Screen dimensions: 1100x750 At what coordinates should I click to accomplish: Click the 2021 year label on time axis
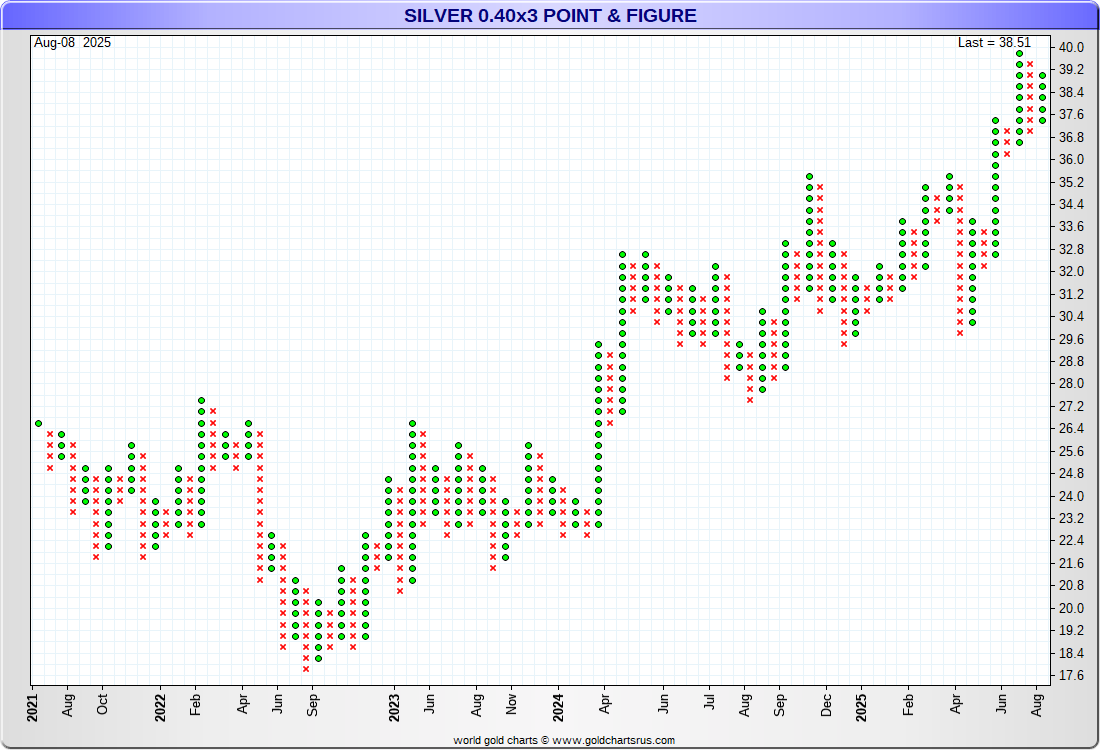tap(32, 707)
